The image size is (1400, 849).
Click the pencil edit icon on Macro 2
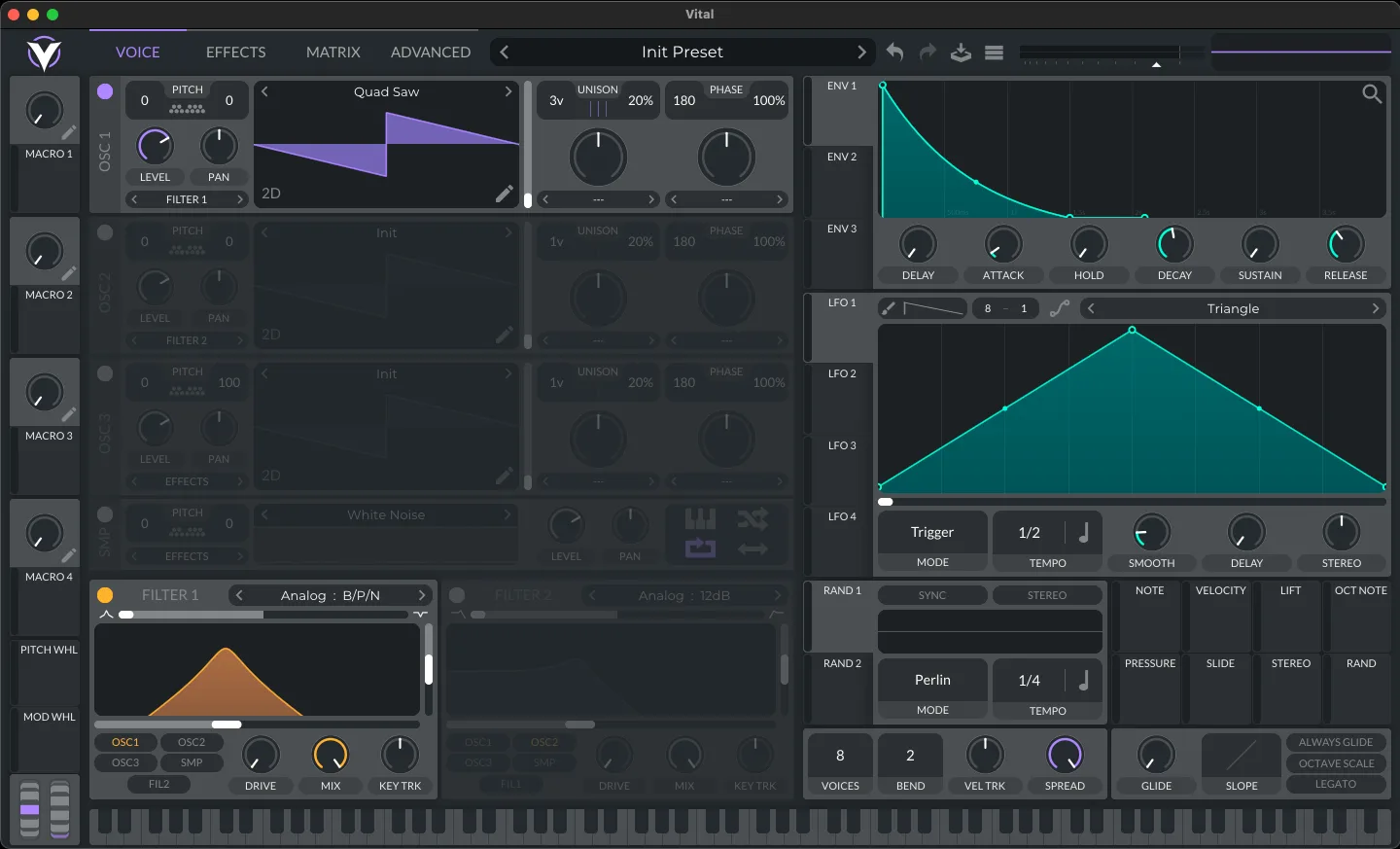point(69,273)
